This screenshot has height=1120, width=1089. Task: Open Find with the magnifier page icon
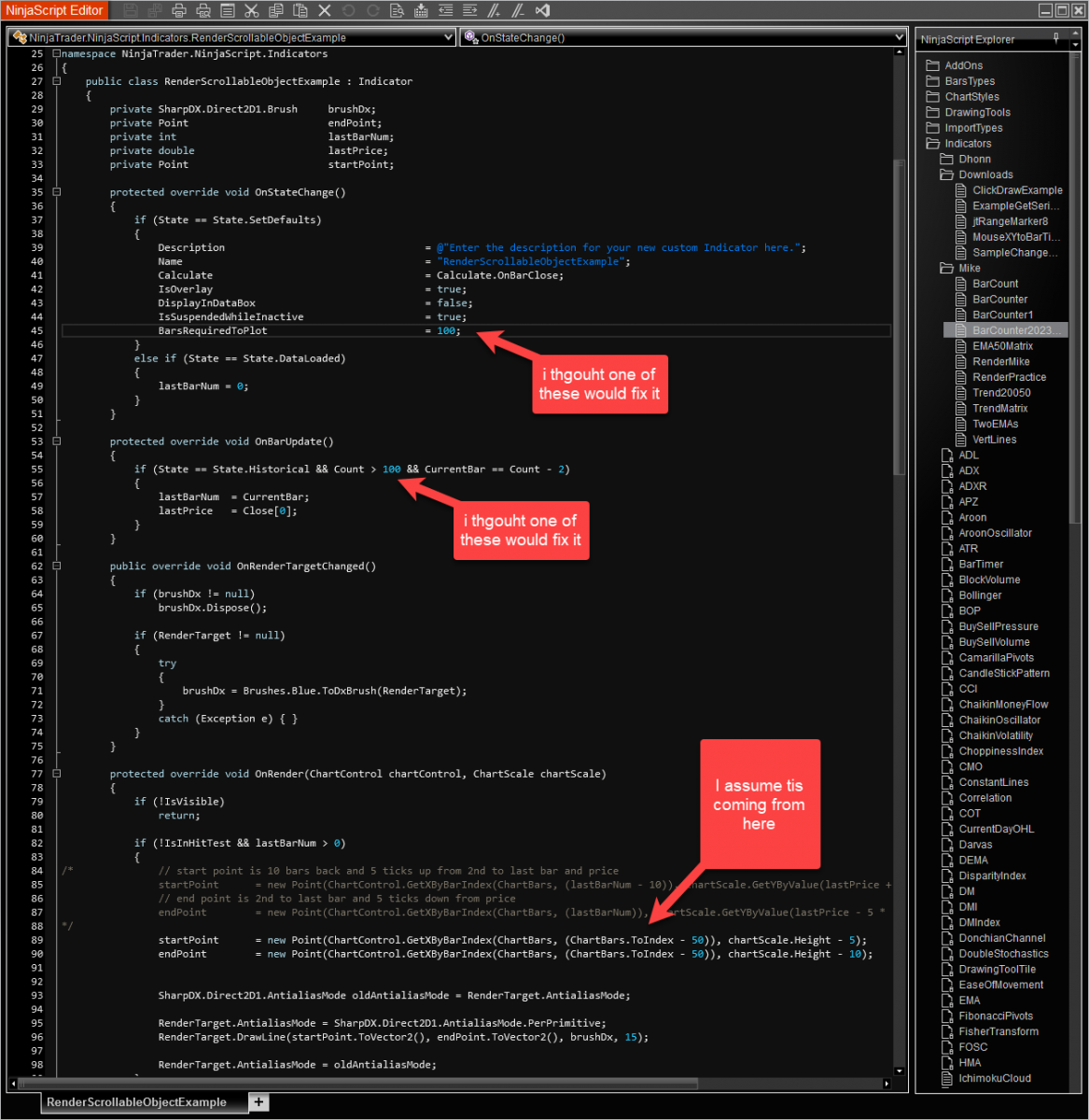point(398,10)
